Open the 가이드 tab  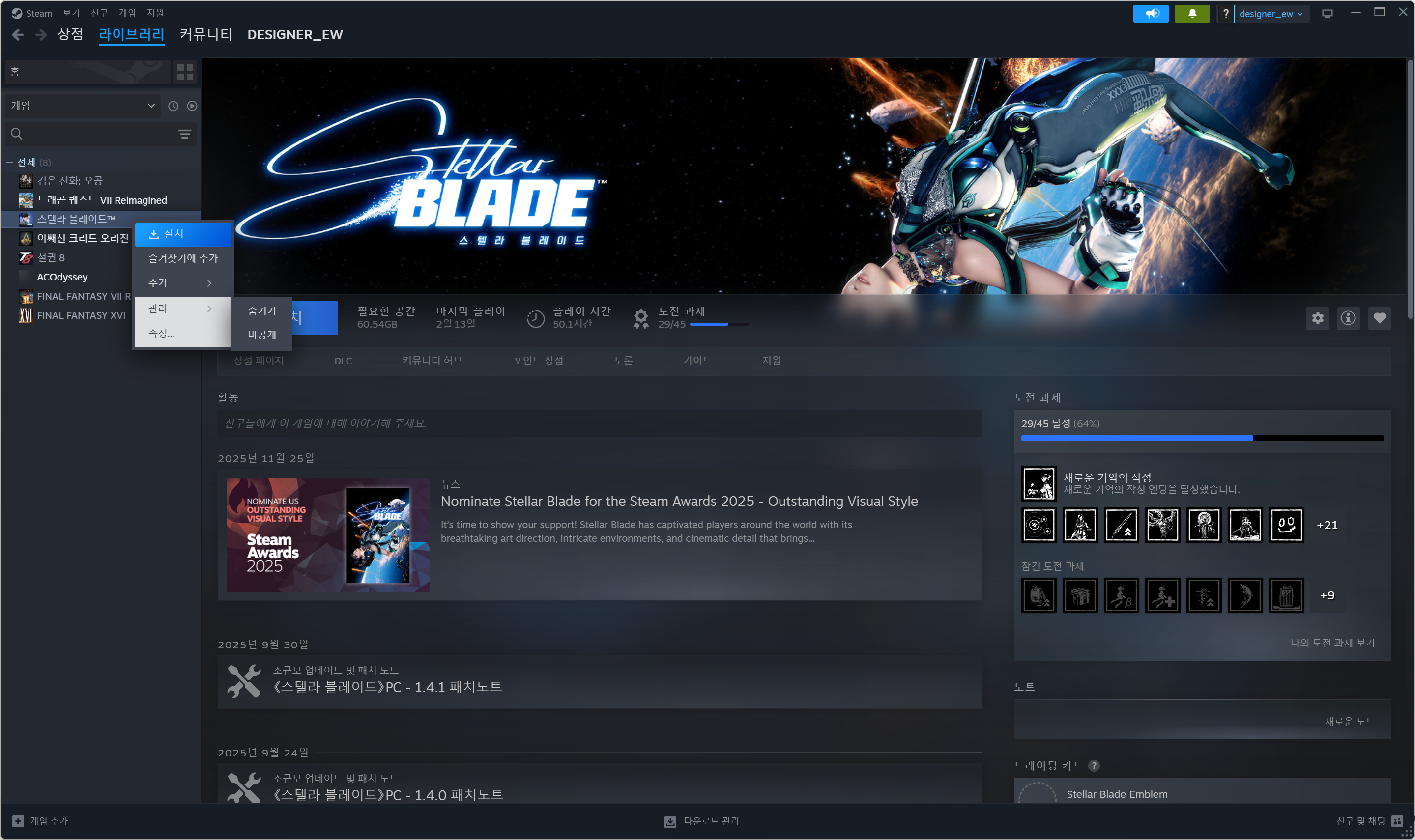[697, 361]
